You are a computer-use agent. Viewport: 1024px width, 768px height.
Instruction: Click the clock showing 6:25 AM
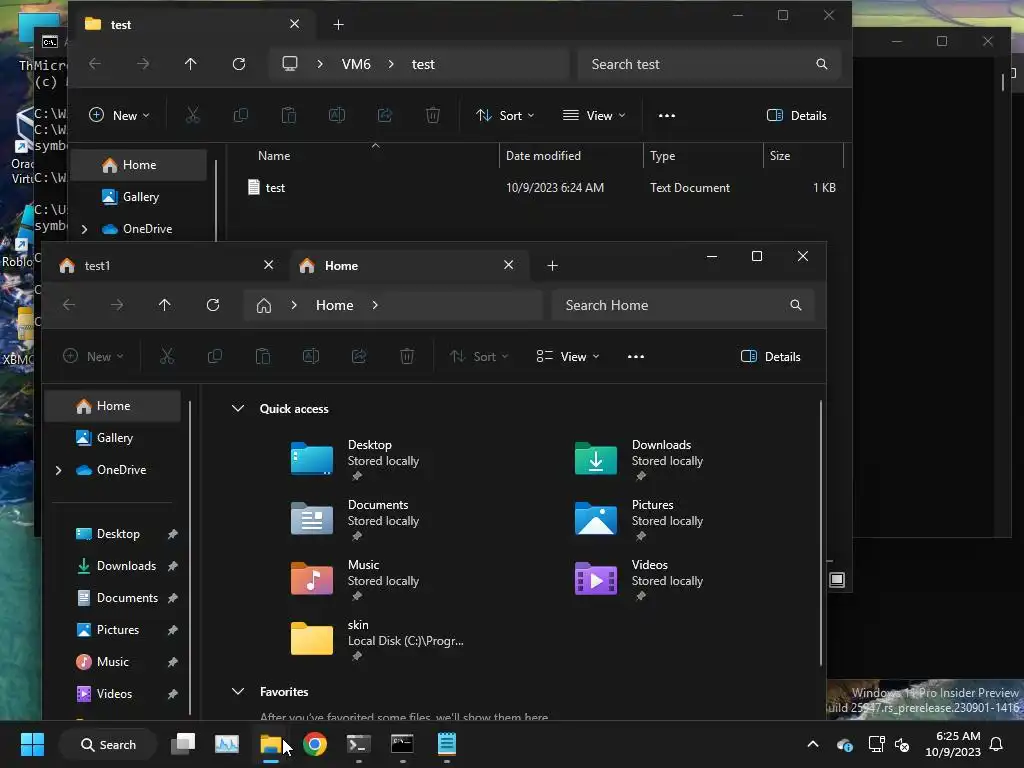pyautogui.click(x=953, y=744)
